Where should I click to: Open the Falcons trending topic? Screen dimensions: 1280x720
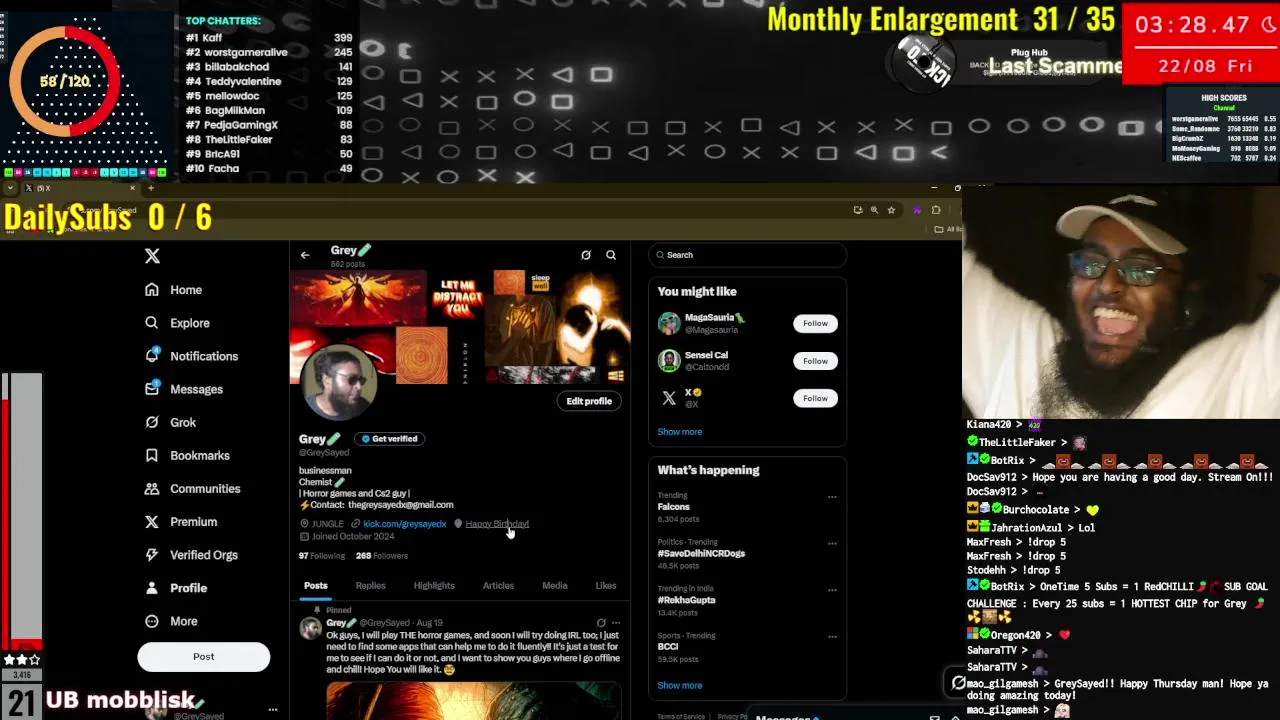673,507
